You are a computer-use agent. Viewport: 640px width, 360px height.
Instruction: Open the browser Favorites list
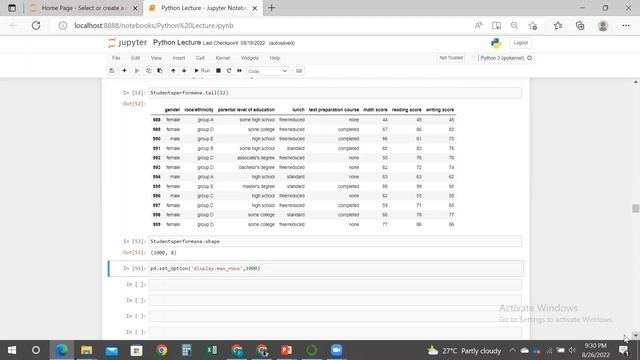pyautogui.click(x=558, y=25)
